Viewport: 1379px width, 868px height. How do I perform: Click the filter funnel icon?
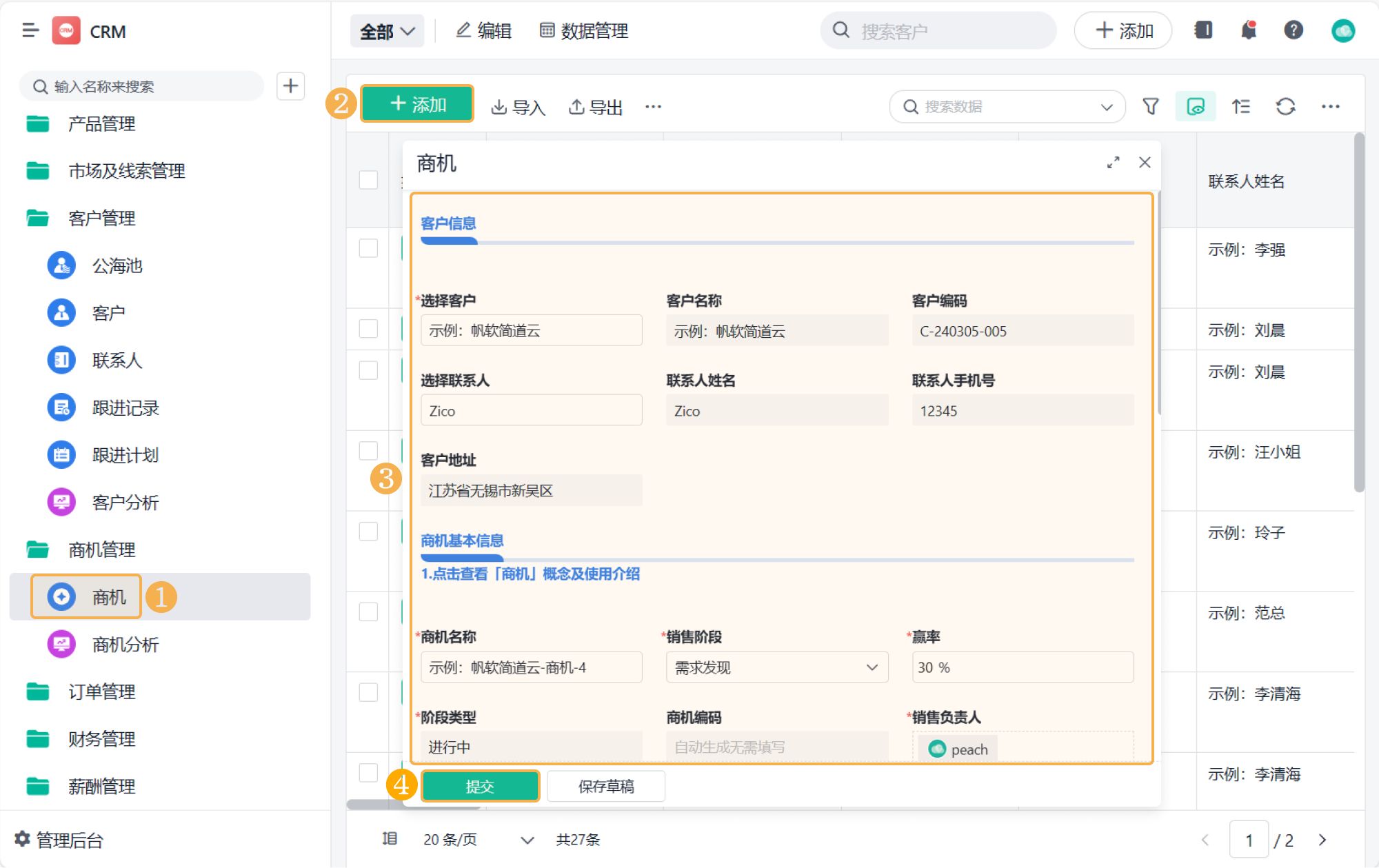(1150, 107)
